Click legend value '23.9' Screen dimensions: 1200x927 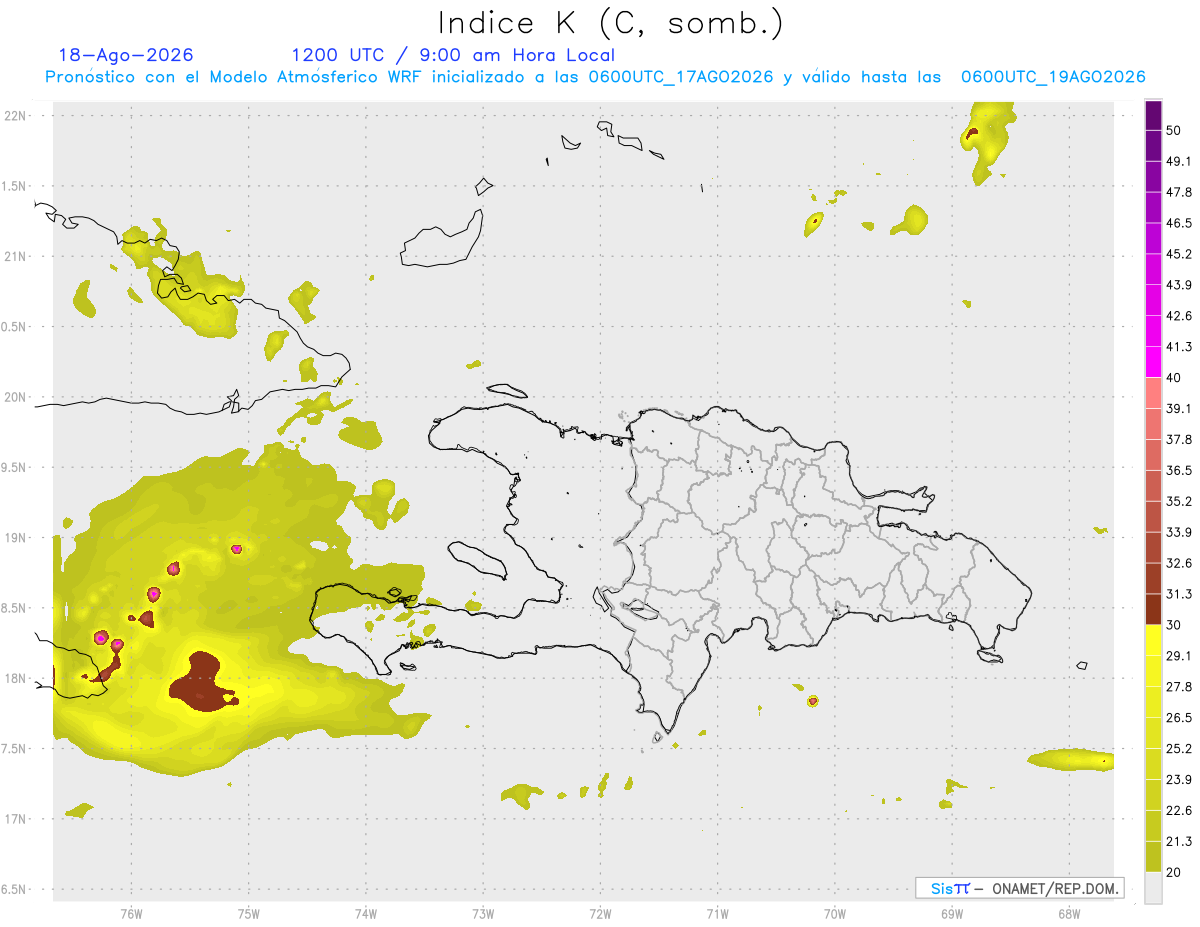[1180, 779]
